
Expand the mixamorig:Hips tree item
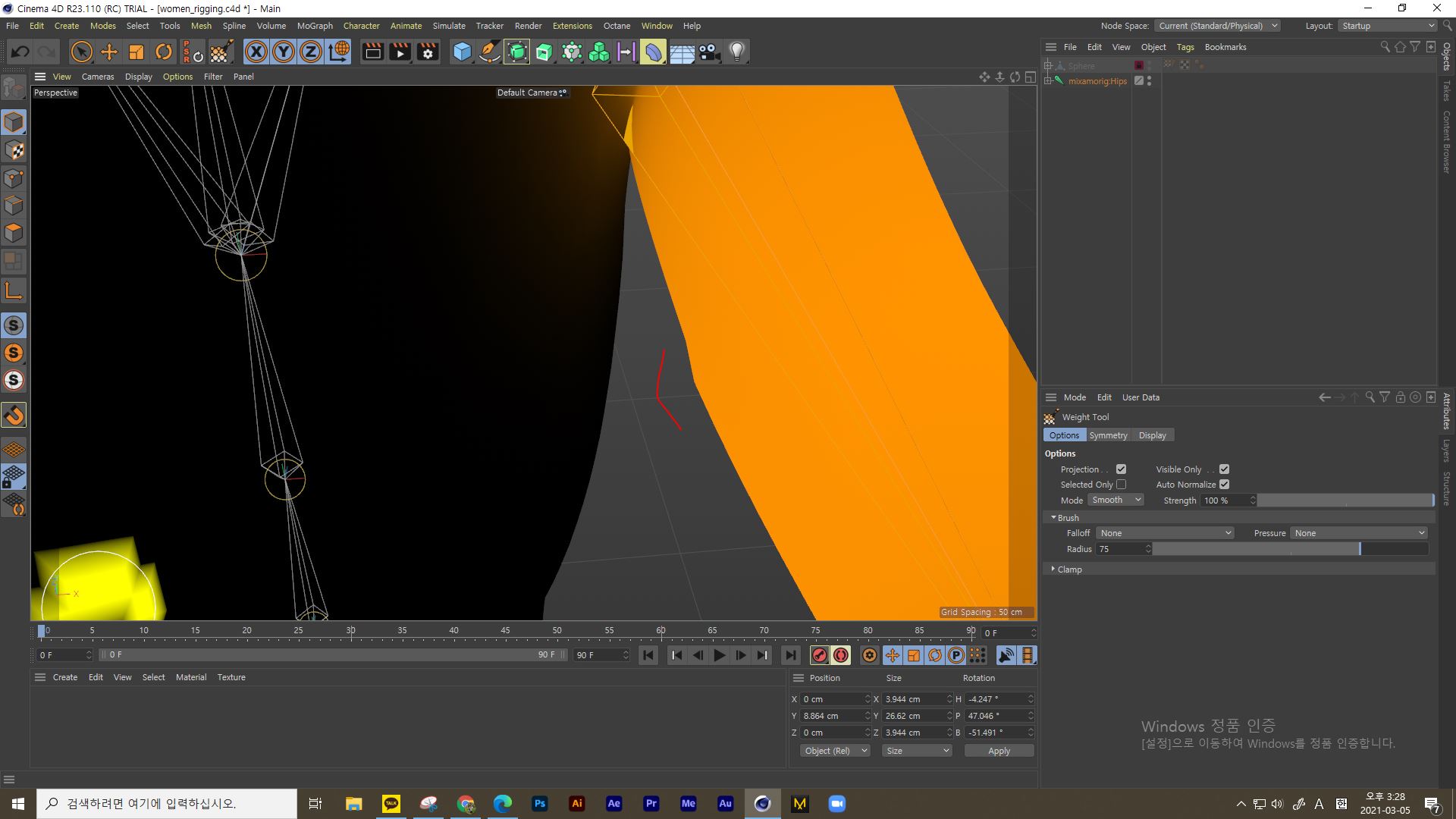pyautogui.click(x=1049, y=80)
